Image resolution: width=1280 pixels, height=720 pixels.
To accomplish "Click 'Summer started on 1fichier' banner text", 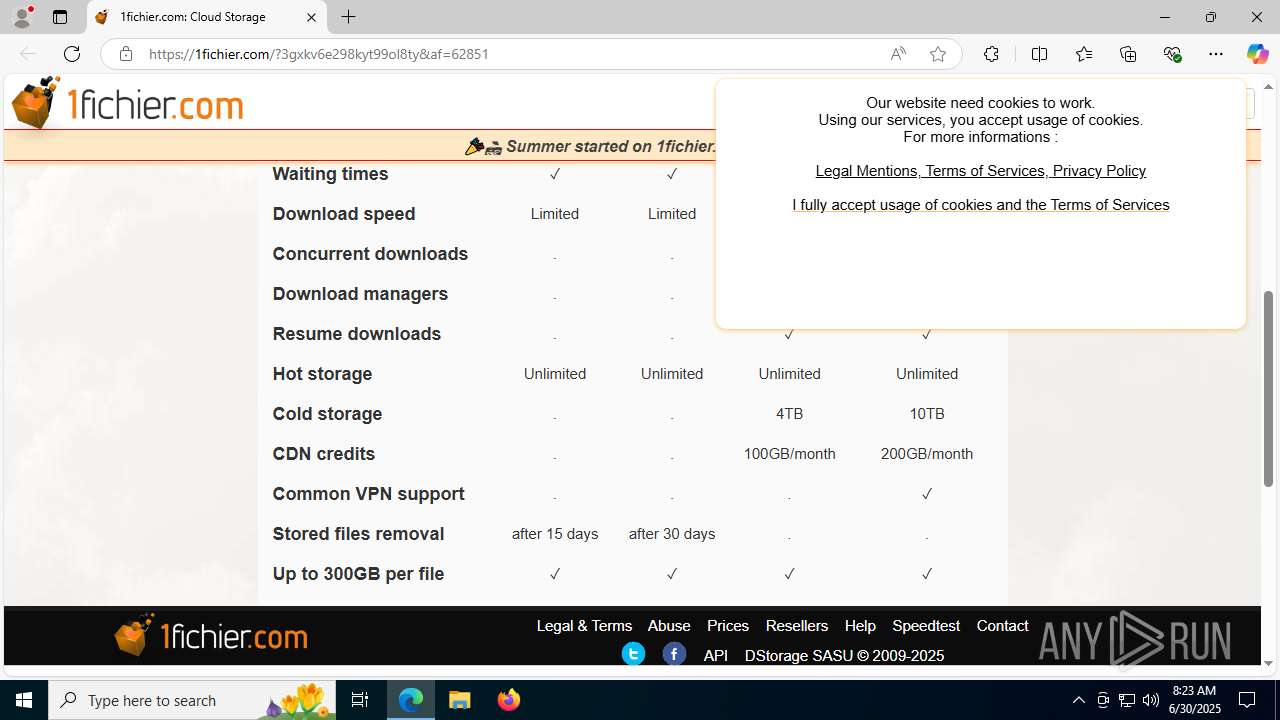I will [610, 146].
